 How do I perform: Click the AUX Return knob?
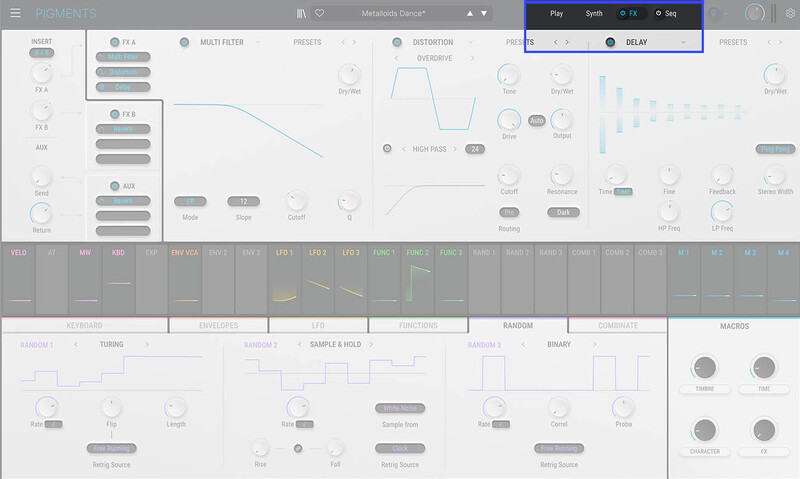(41, 214)
